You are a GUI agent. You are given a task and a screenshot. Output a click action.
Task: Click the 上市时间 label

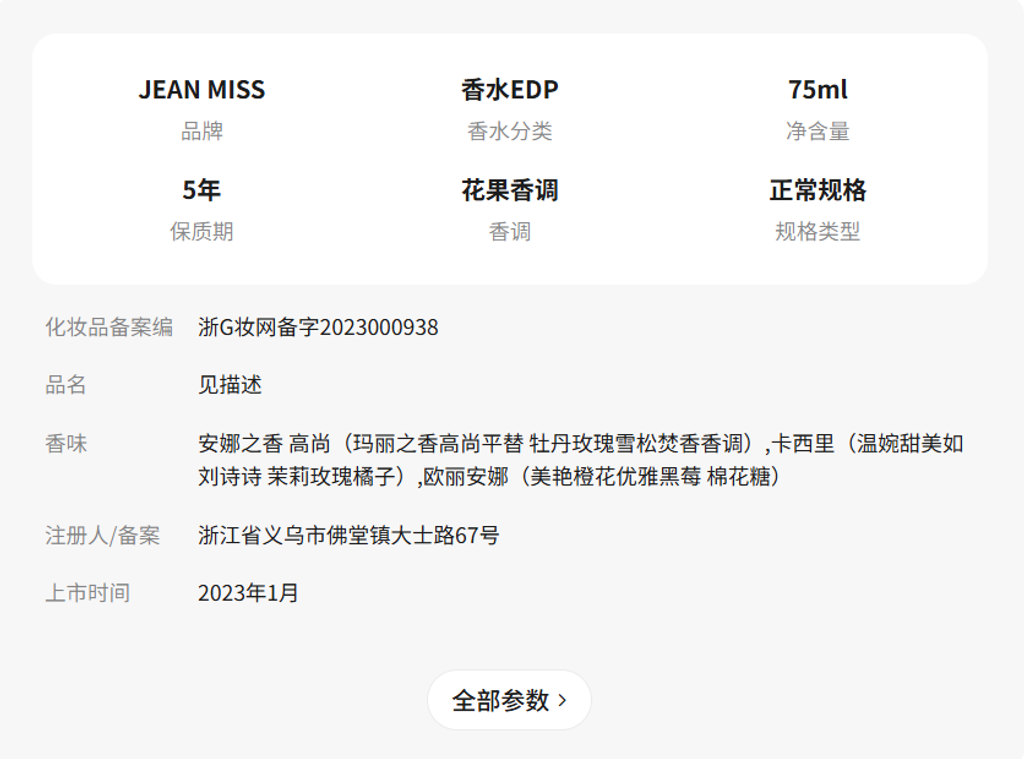pyautogui.click(x=87, y=593)
